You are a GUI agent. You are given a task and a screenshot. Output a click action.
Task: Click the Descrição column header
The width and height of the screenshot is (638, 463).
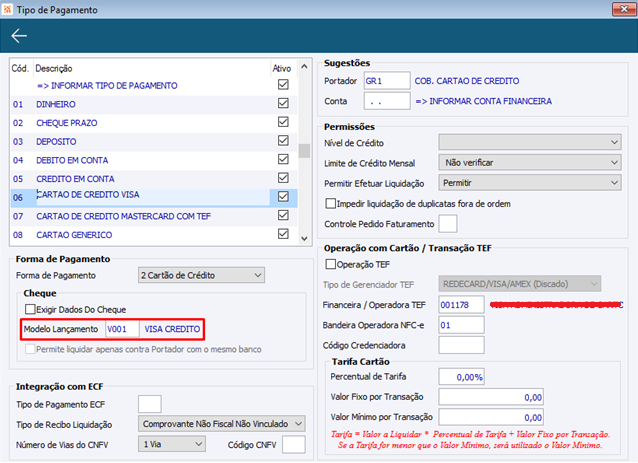[x=54, y=68]
